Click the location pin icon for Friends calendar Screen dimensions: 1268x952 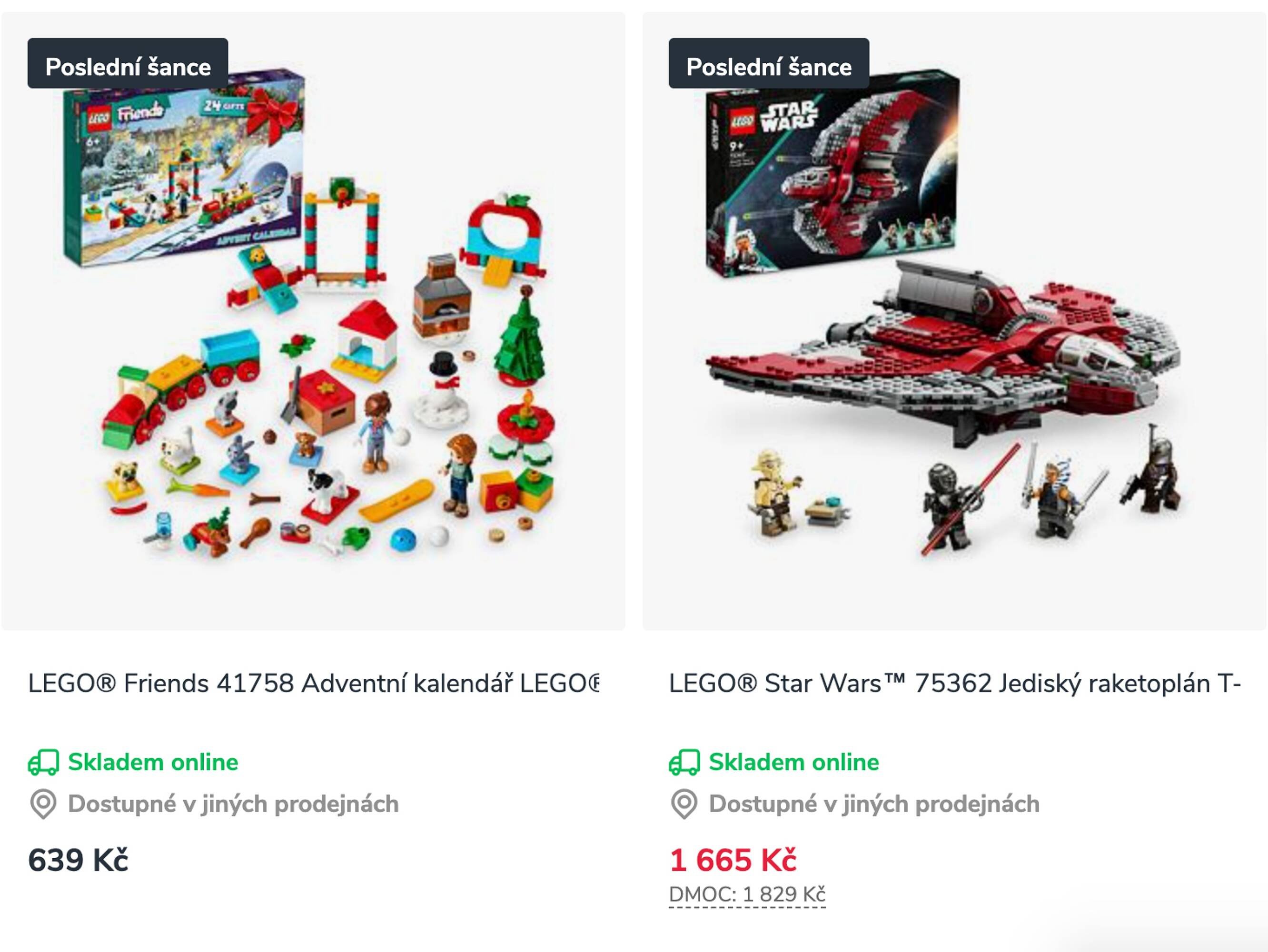click(43, 804)
